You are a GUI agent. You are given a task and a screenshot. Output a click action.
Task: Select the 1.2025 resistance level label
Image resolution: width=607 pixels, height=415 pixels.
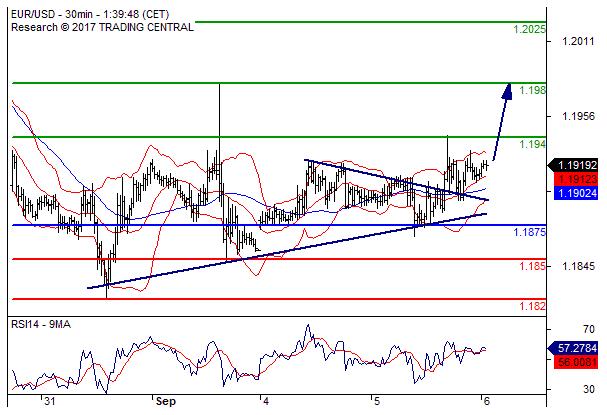[529, 29]
